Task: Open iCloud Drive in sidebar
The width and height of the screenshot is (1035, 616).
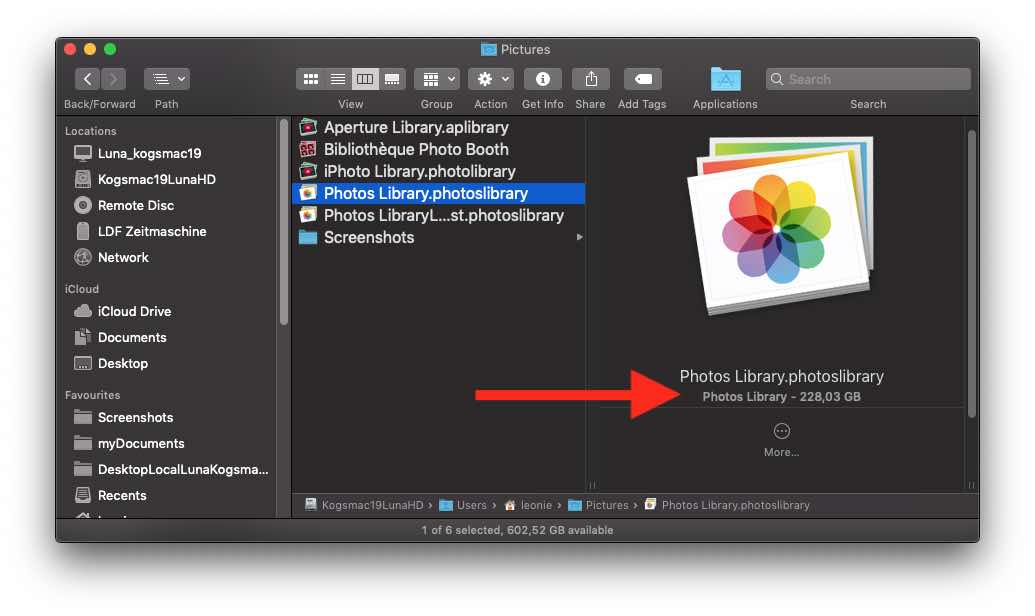Action: click(134, 311)
